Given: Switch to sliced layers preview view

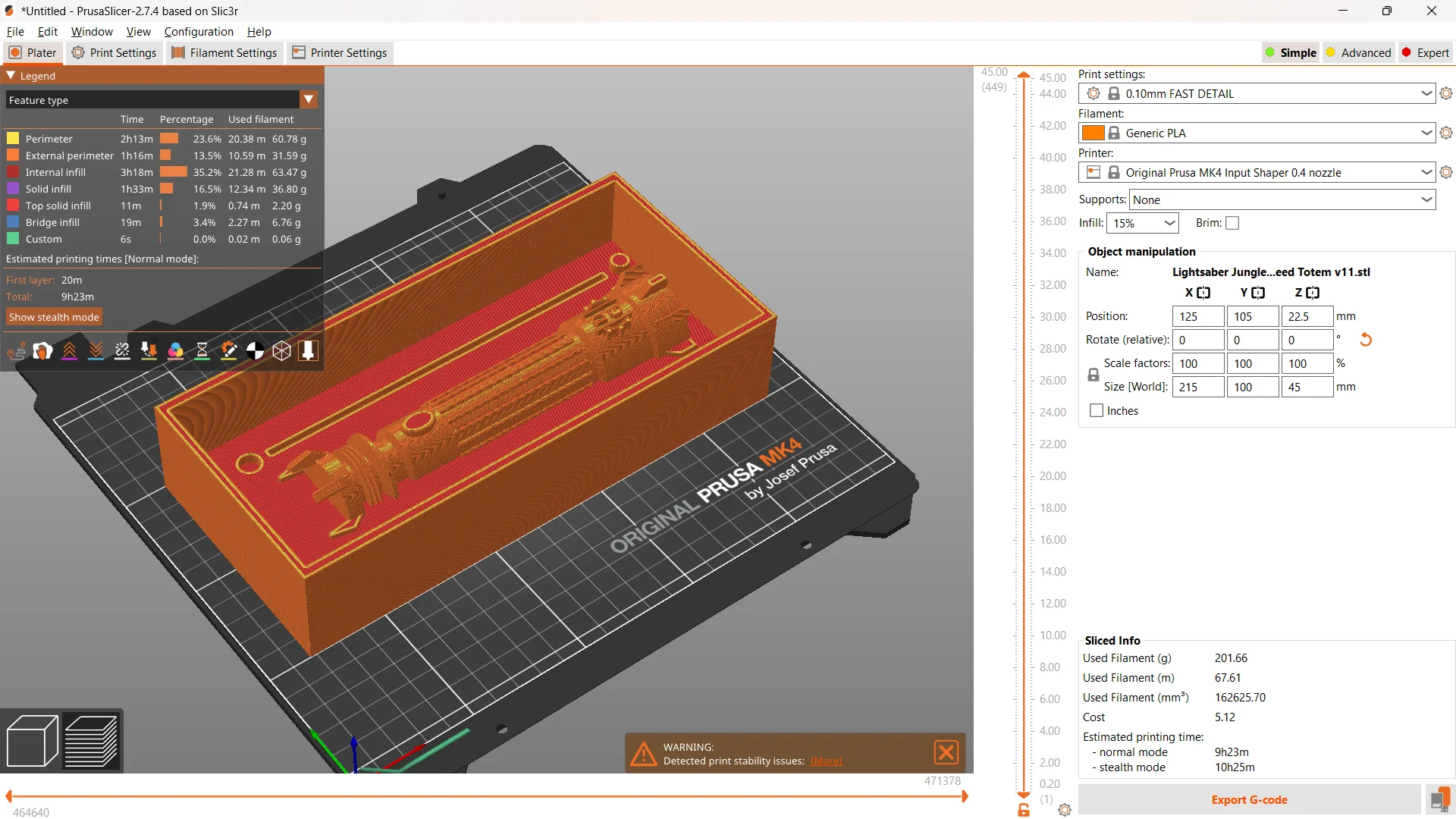Looking at the screenshot, I should [x=91, y=741].
